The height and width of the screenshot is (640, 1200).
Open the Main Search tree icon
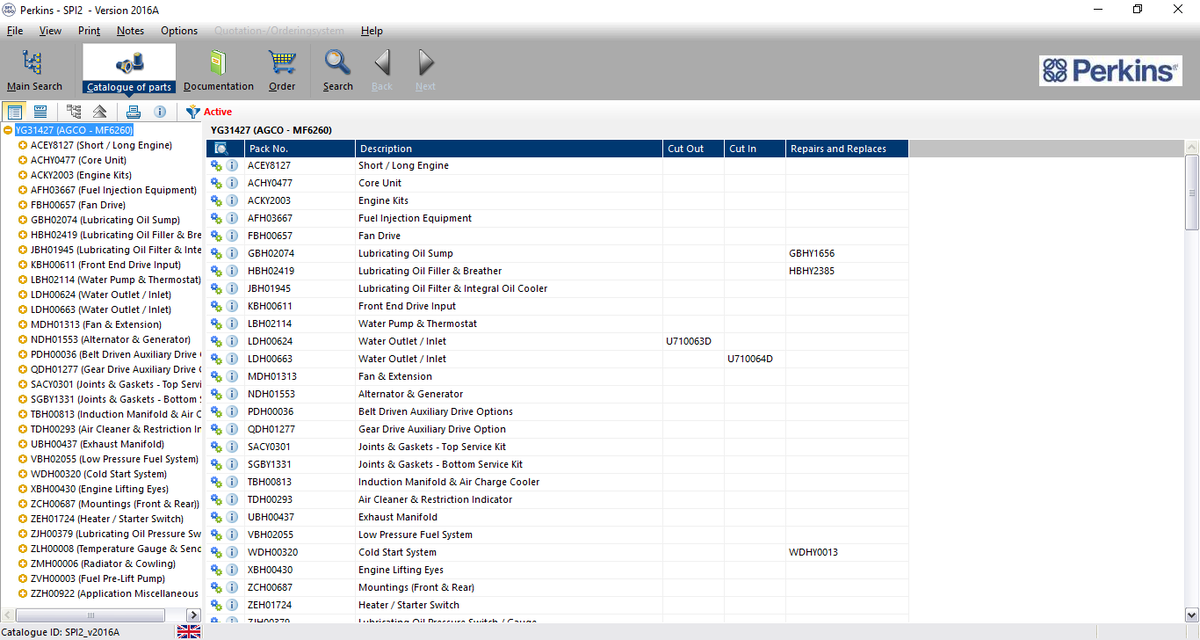point(33,63)
